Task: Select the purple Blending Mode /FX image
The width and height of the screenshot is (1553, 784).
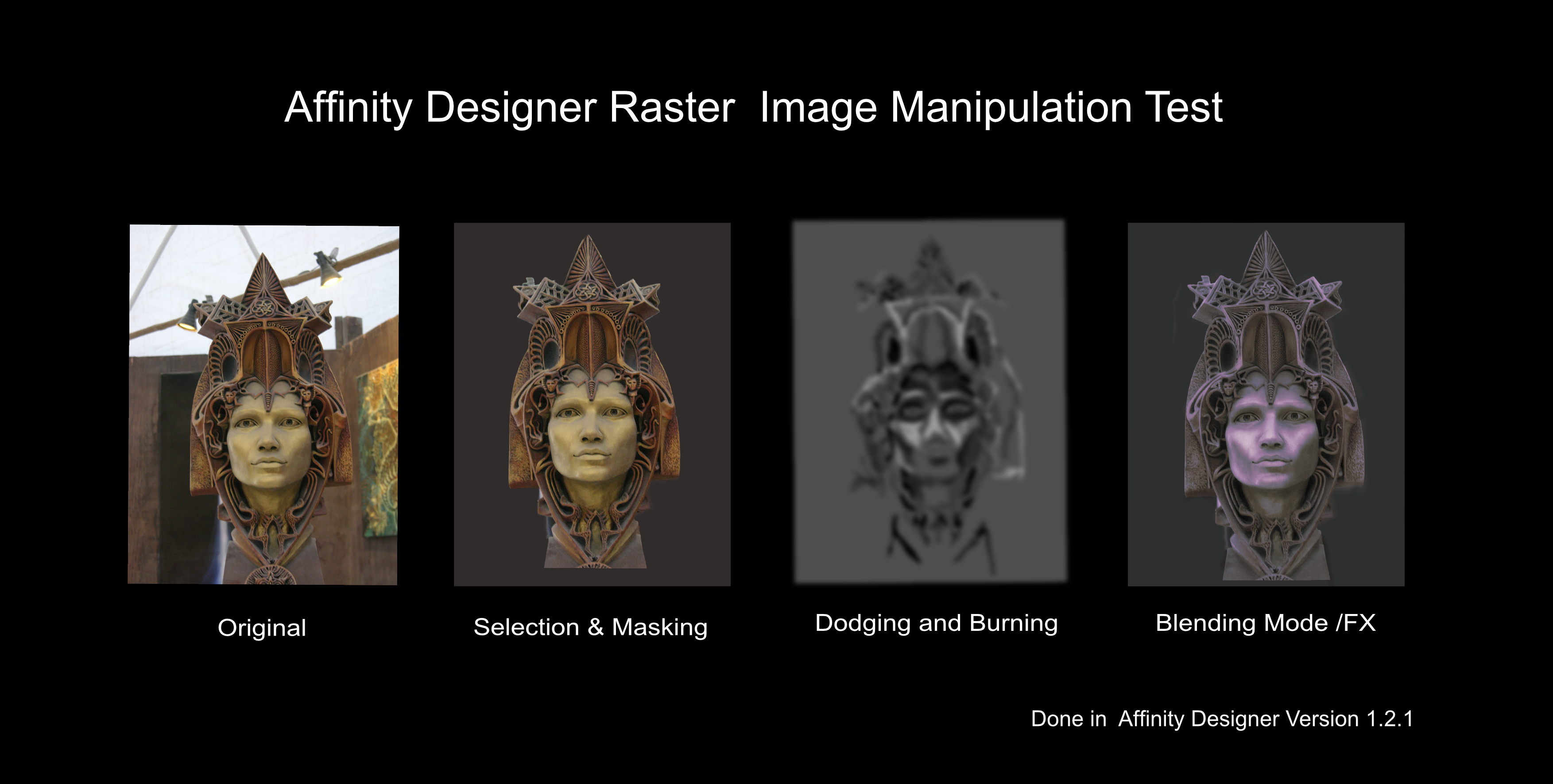Action: click(1266, 404)
